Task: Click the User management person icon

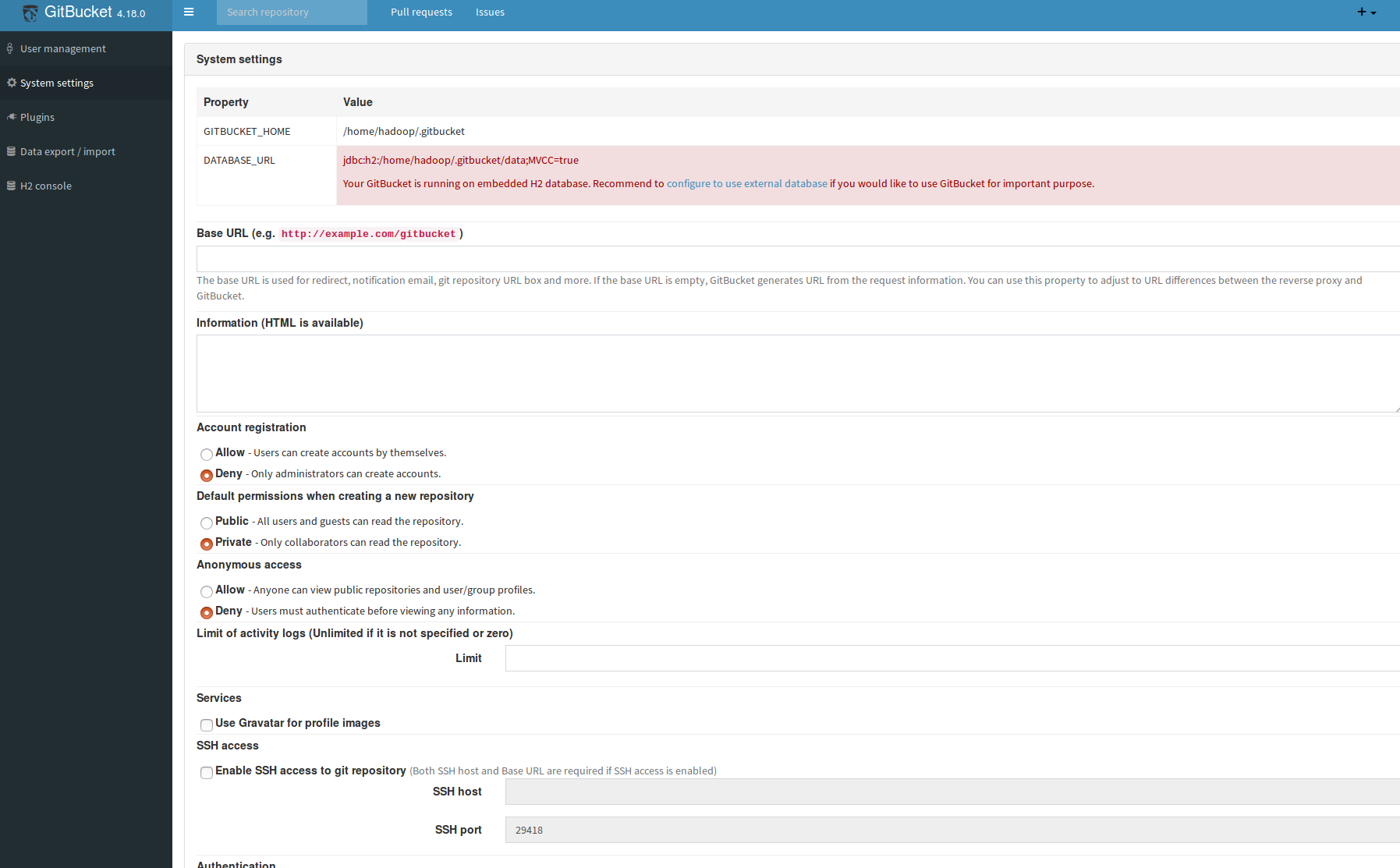Action: [10, 48]
